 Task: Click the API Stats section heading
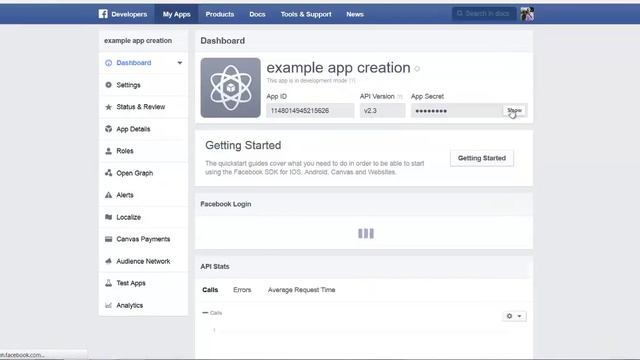[215, 267]
